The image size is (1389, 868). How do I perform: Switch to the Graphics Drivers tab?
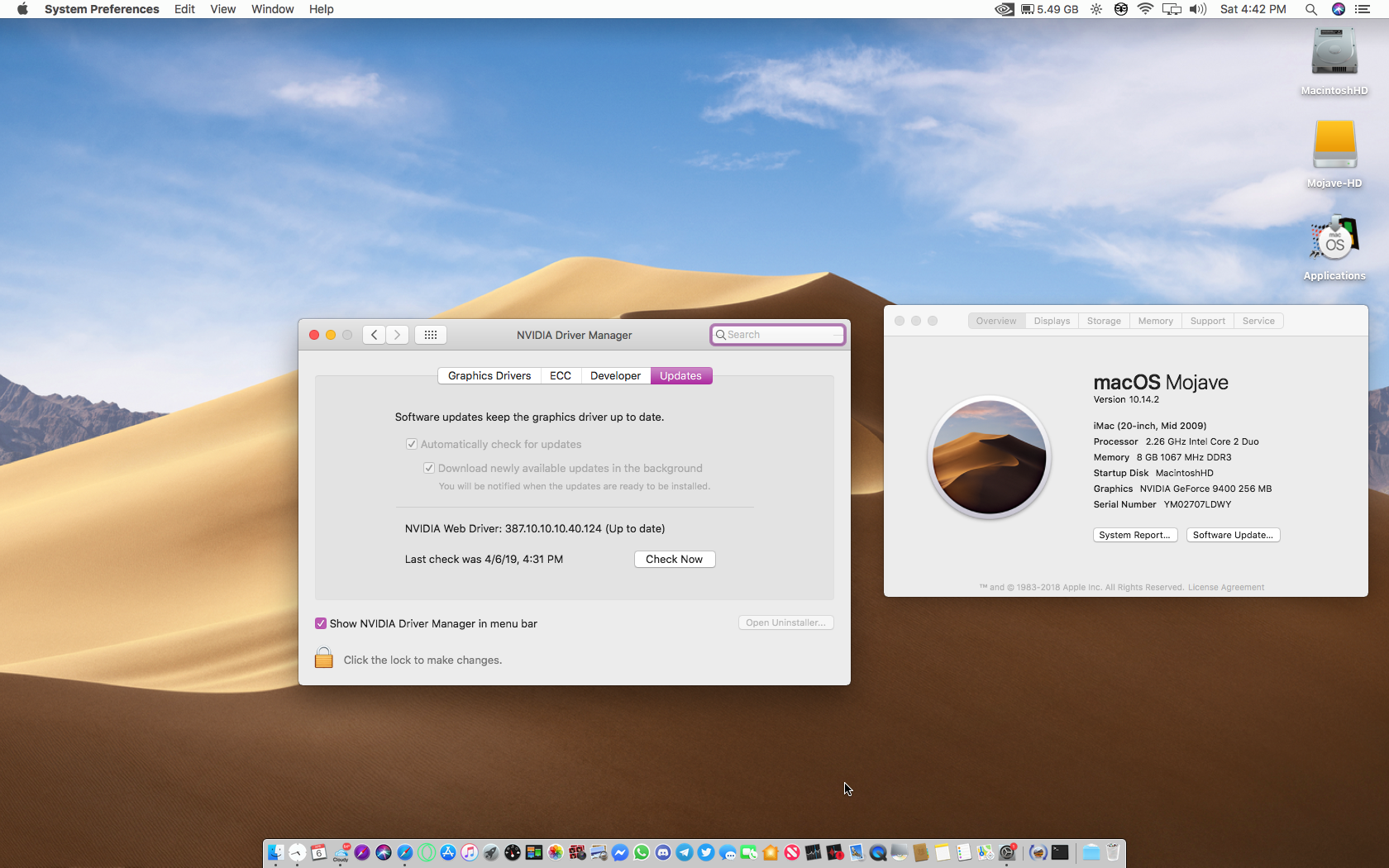tap(489, 375)
